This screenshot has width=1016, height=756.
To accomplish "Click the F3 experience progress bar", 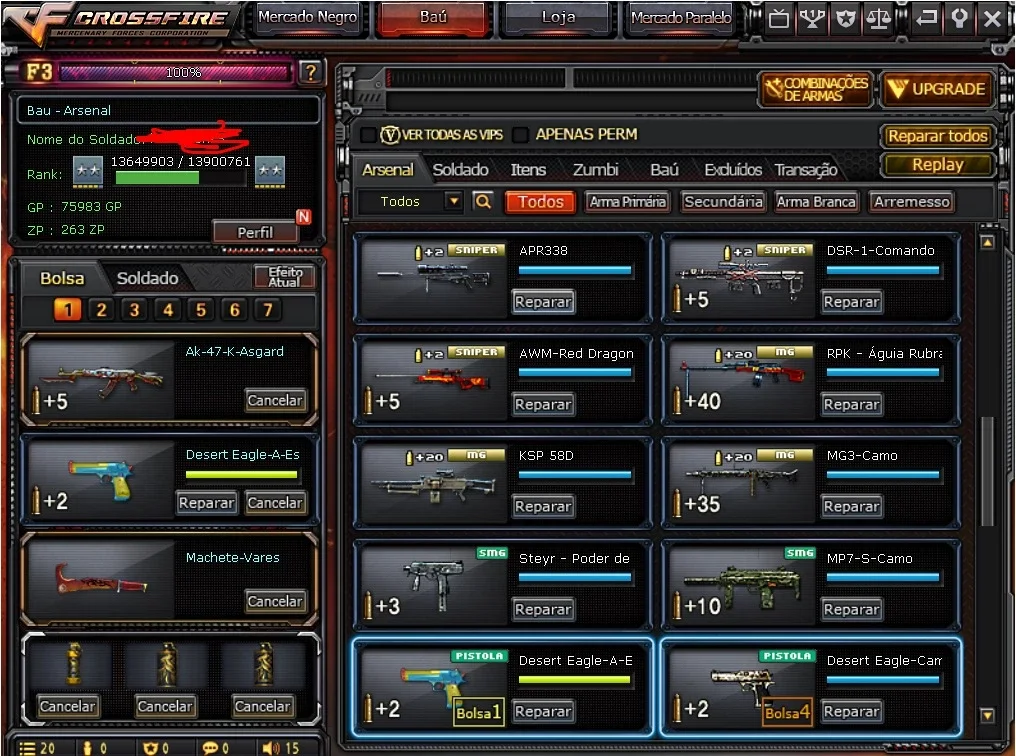I will [x=174, y=73].
